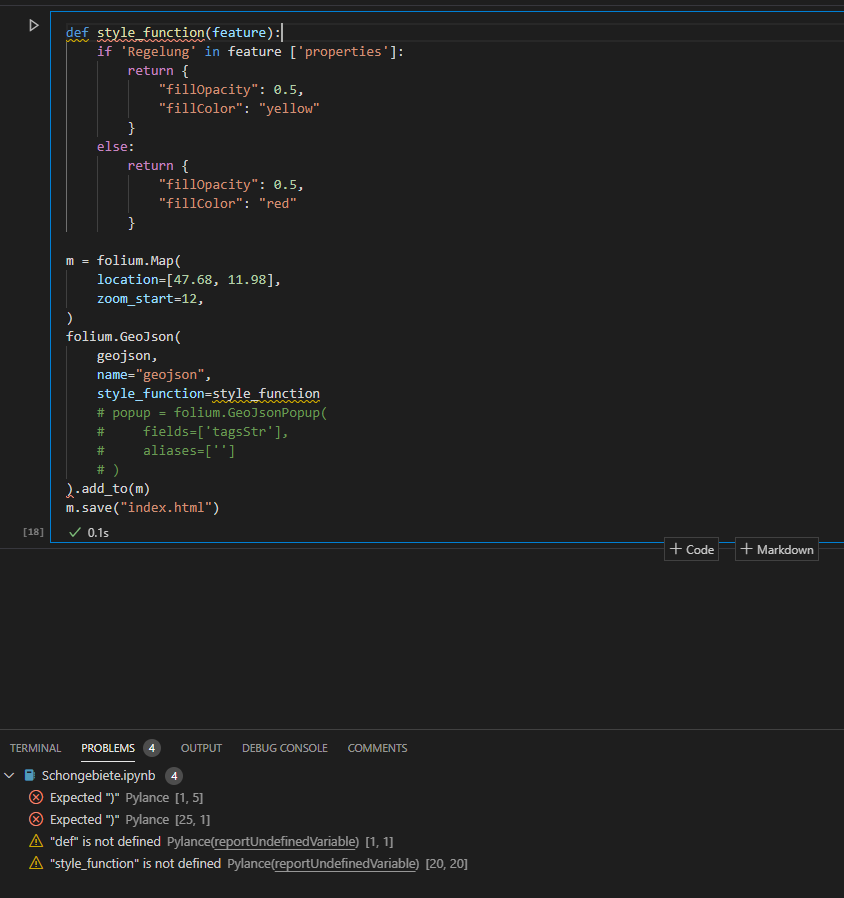Image resolution: width=844 pixels, height=898 pixels.
Task: Open the OUTPUT panel
Action: coord(201,747)
